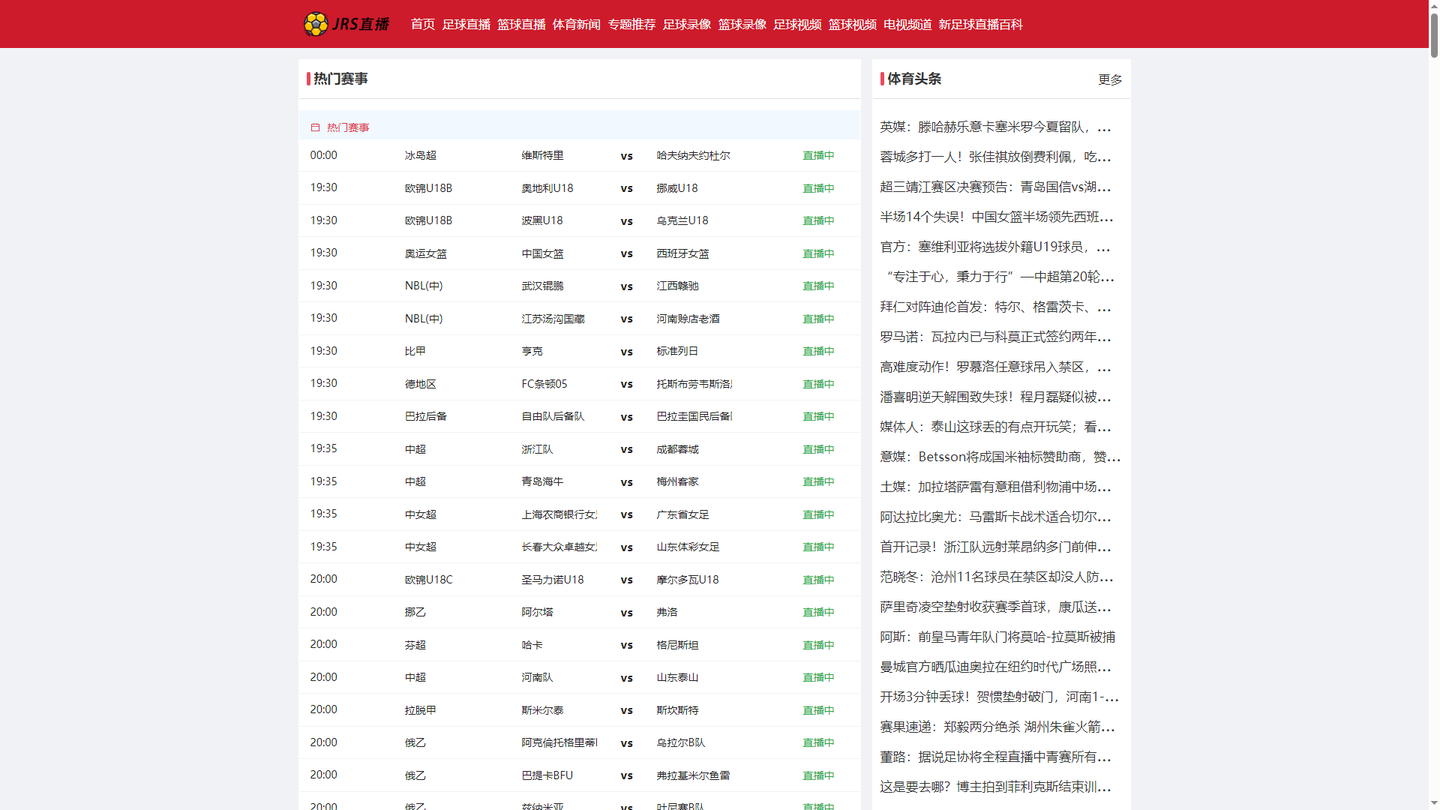Open headline 媒体人：泰山这球丢的有点开玩笑

click(x=996, y=427)
